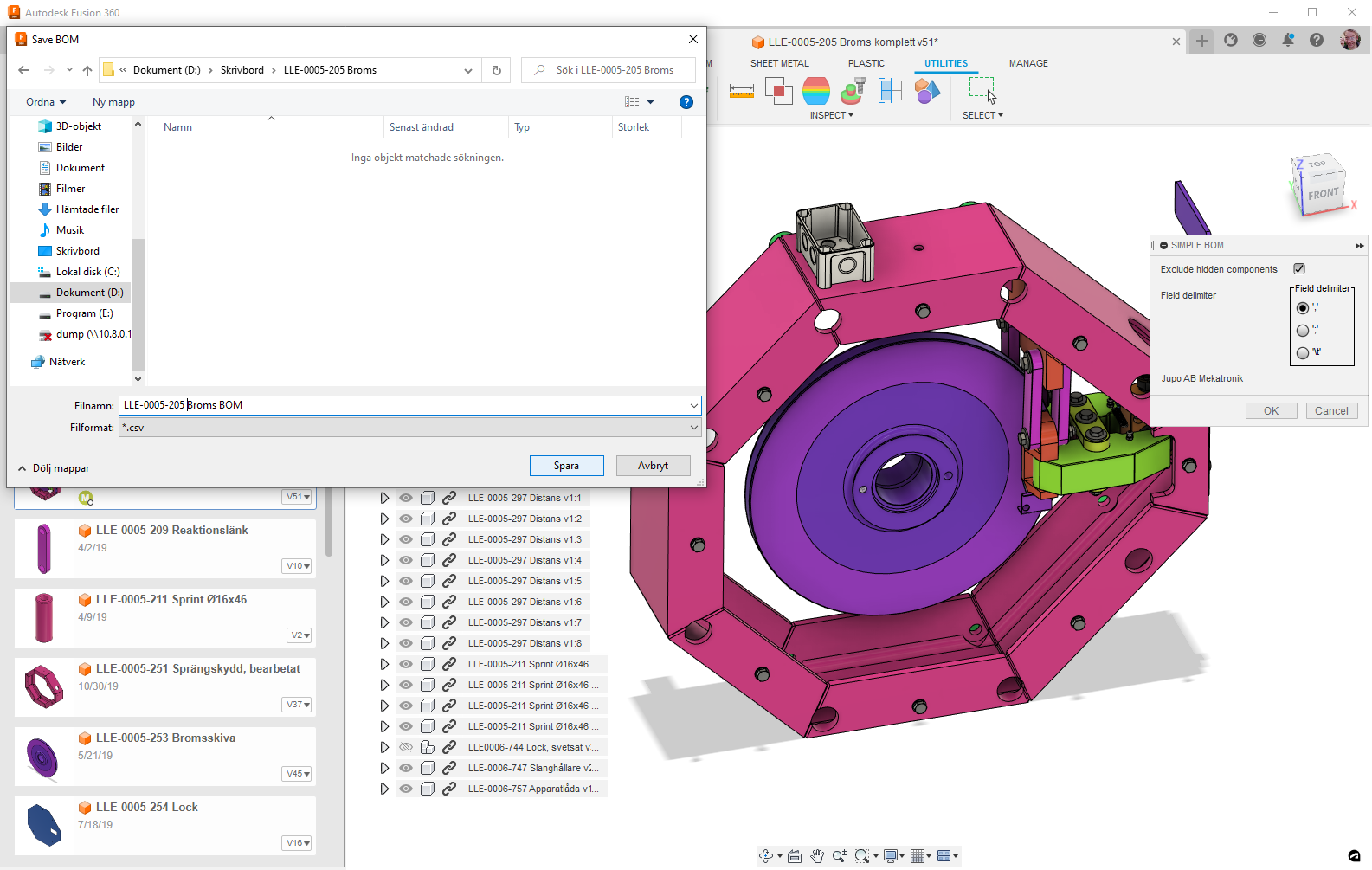
Task: Open the LLE-0005-253 Bromsskiva thumbnail
Action: point(42,757)
